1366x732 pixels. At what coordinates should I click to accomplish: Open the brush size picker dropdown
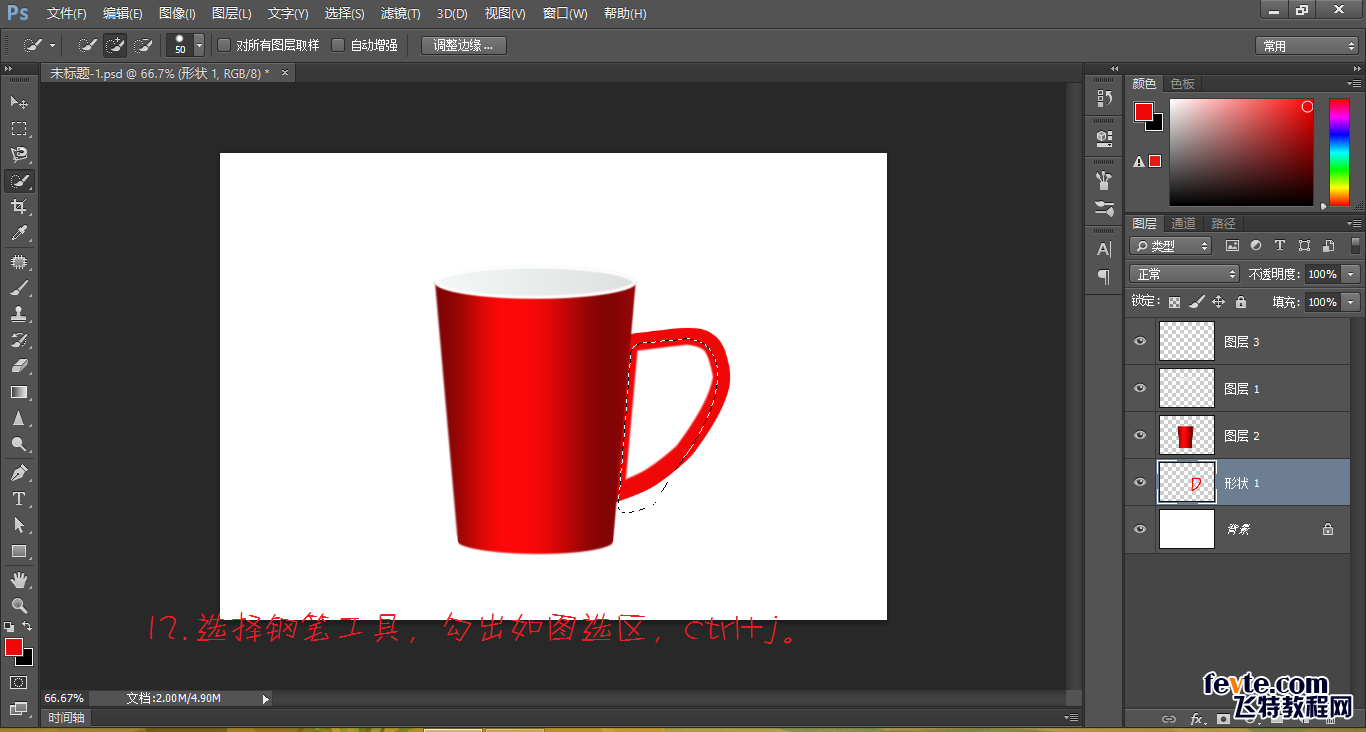click(199, 45)
